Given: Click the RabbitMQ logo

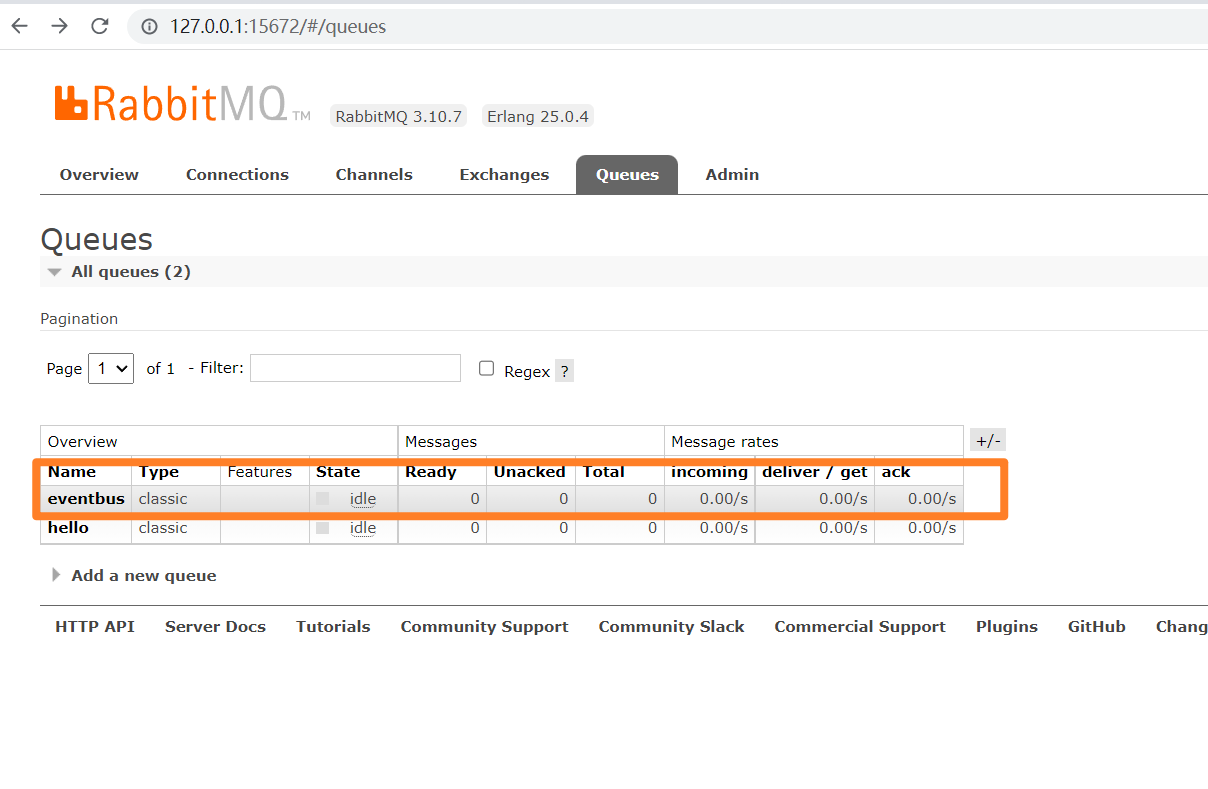Looking at the screenshot, I should (x=170, y=103).
